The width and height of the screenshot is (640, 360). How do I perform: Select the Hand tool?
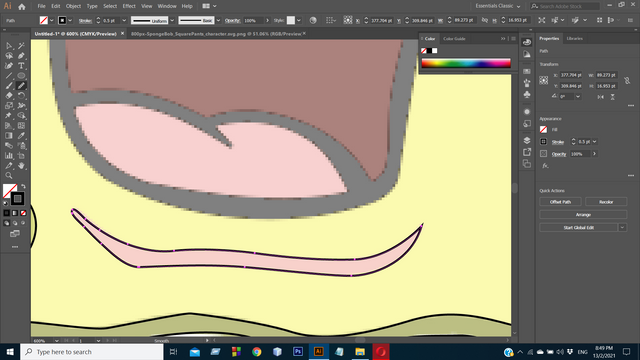click(21, 166)
